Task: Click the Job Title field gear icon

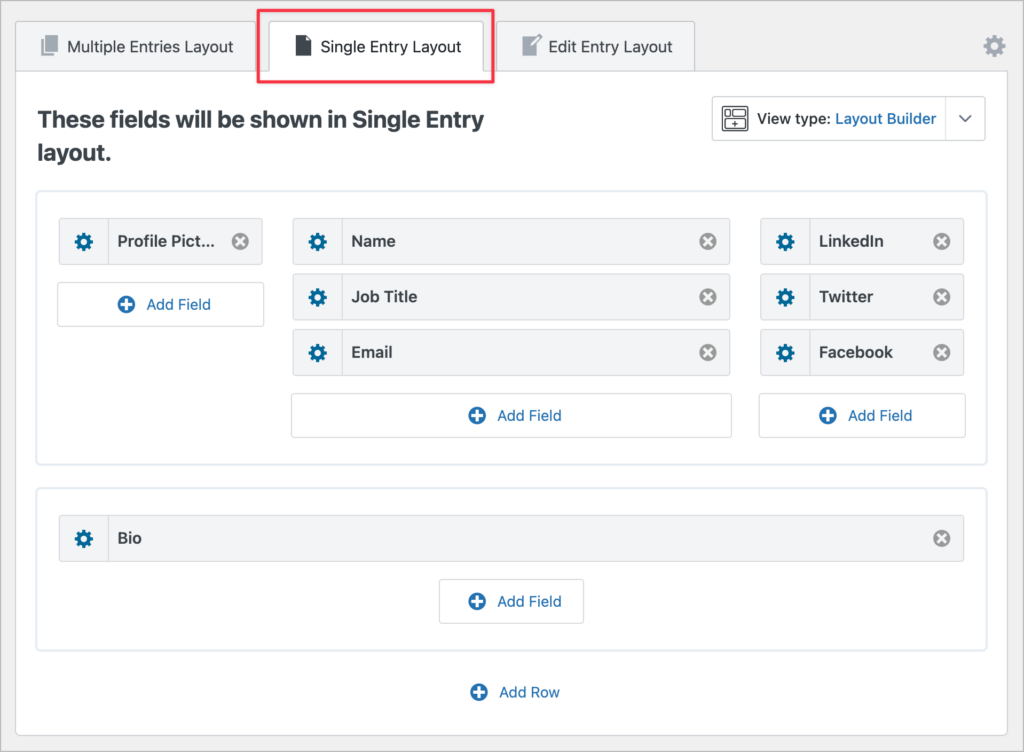Action: click(x=318, y=297)
